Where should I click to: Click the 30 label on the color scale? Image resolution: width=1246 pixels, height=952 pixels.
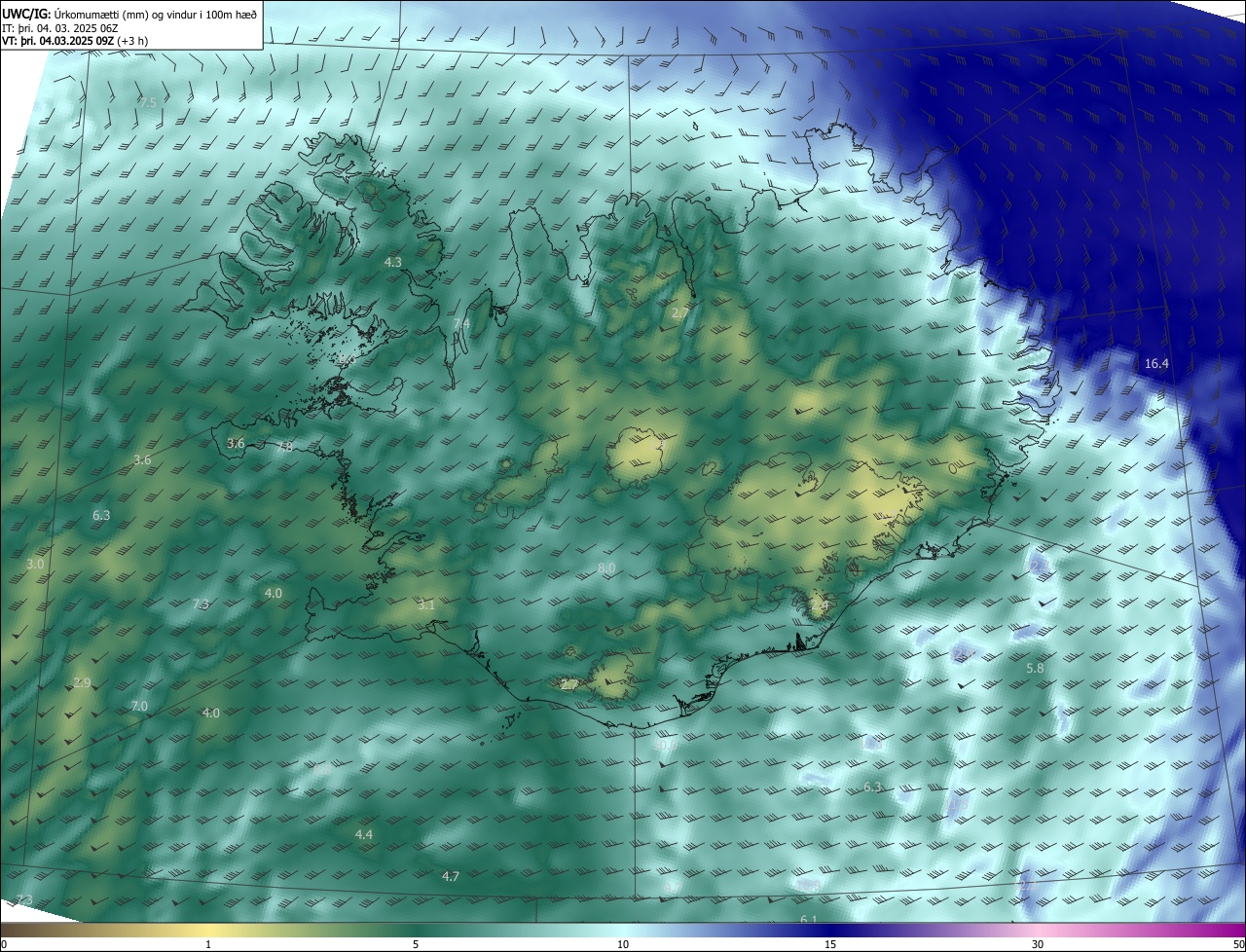pos(1038,945)
